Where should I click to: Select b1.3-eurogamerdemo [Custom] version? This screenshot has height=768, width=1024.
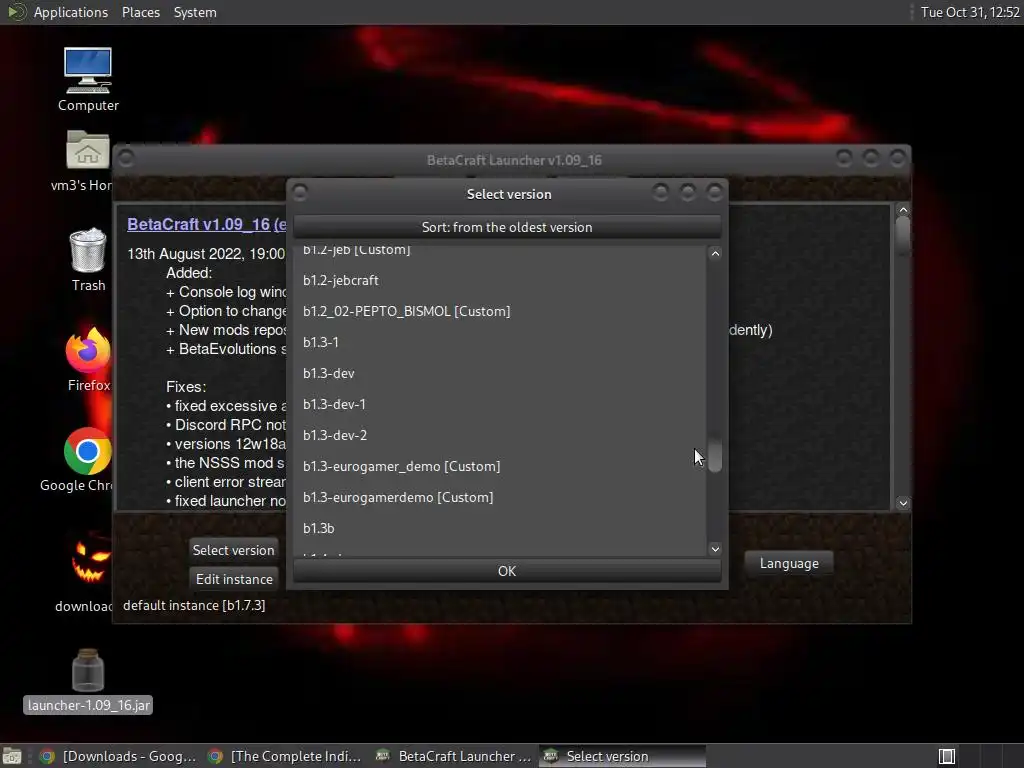tap(500, 497)
